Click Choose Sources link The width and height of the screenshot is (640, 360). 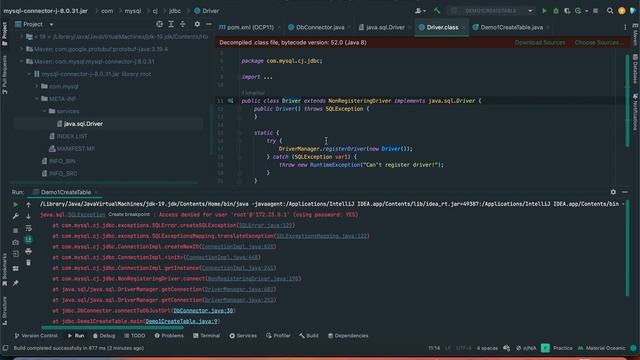click(x=599, y=42)
